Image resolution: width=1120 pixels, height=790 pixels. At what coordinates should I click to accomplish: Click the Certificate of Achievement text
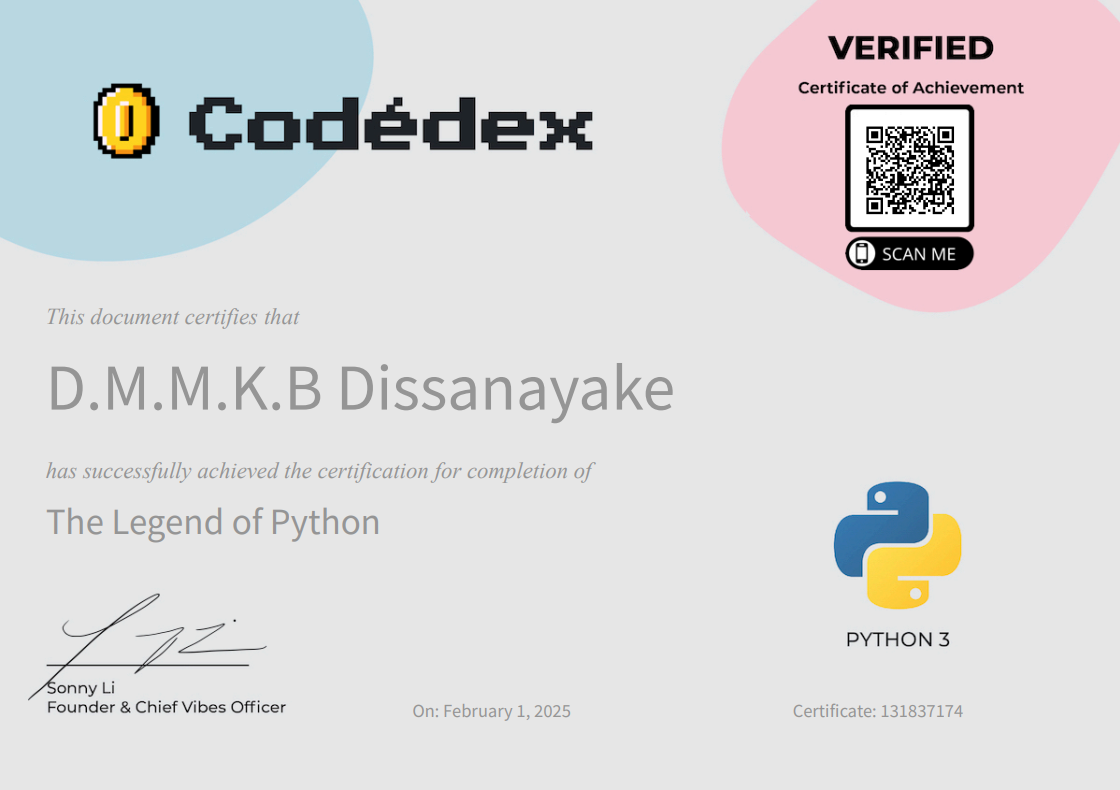tap(910, 88)
